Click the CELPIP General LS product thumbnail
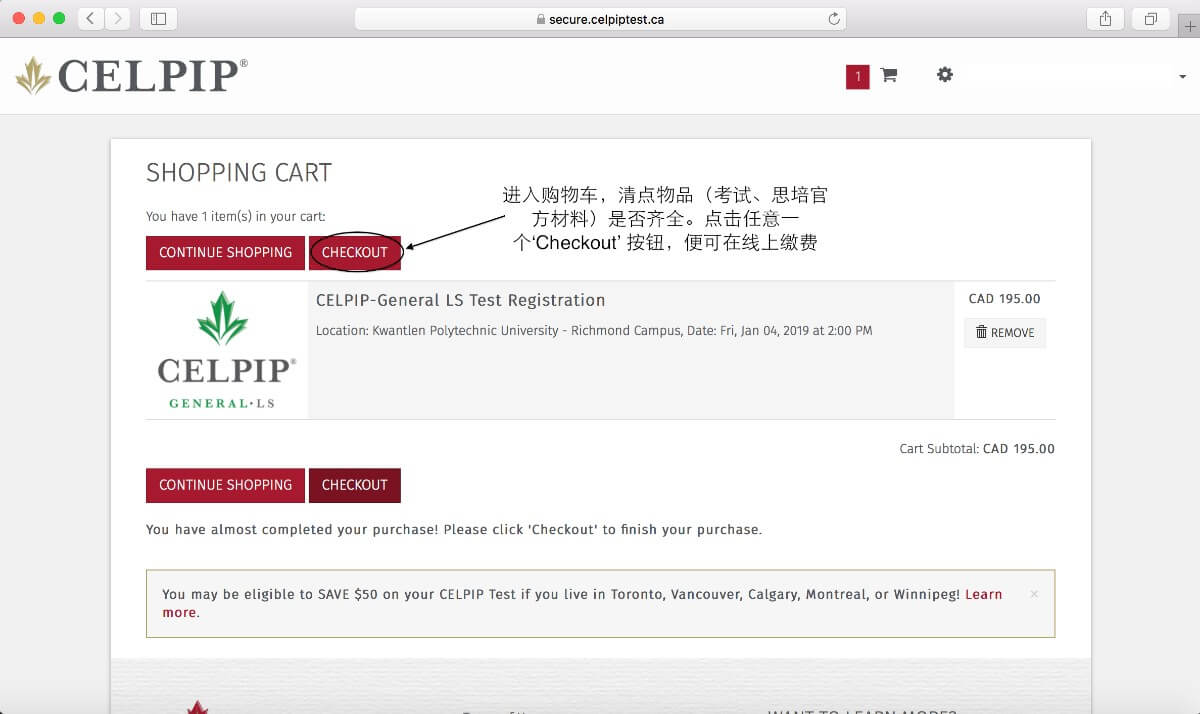Image resolution: width=1200 pixels, height=714 pixels. pyautogui.click(x=227, y=350)
